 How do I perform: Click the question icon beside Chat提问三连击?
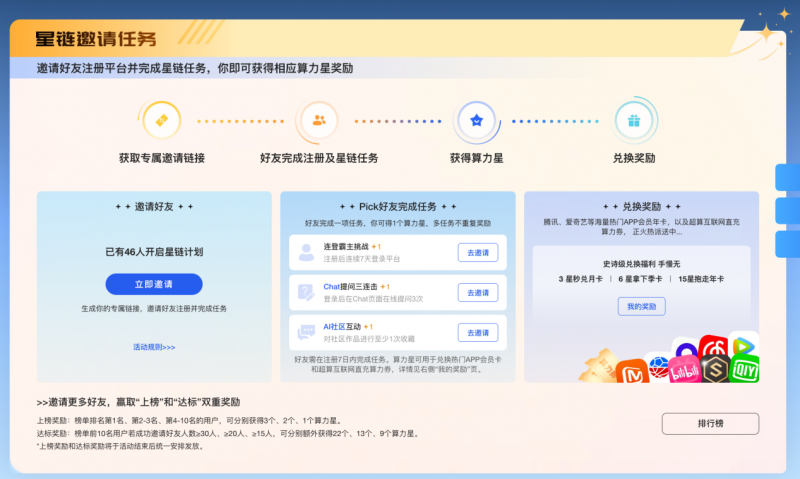point(306,293)
